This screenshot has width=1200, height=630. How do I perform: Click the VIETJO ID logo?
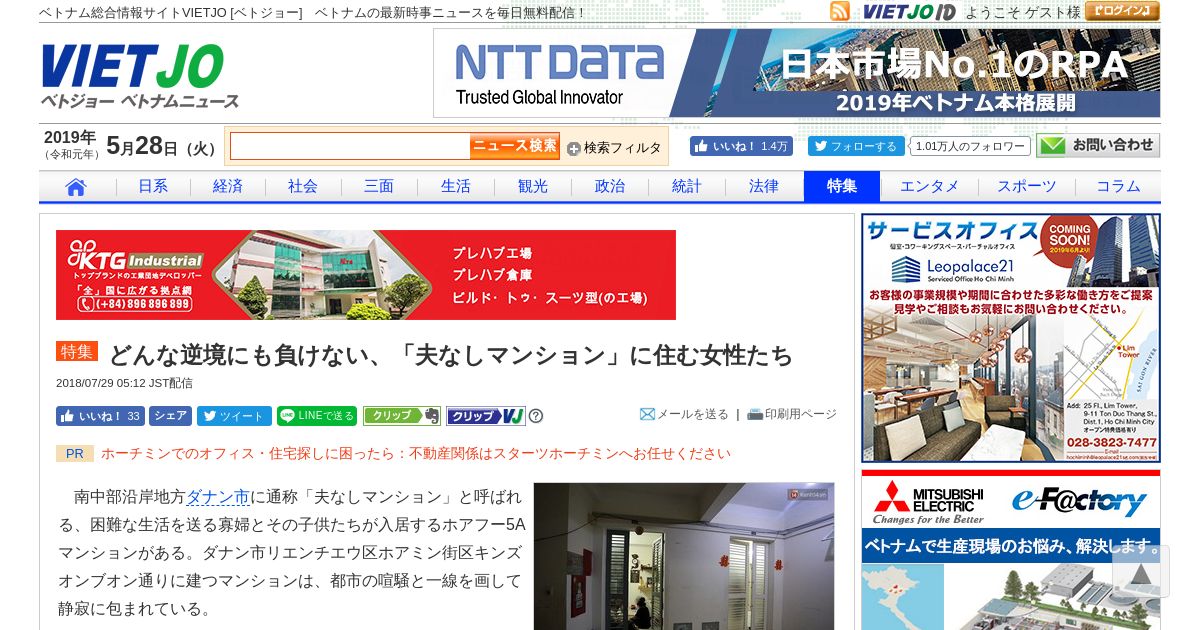(x=909, y=12)
